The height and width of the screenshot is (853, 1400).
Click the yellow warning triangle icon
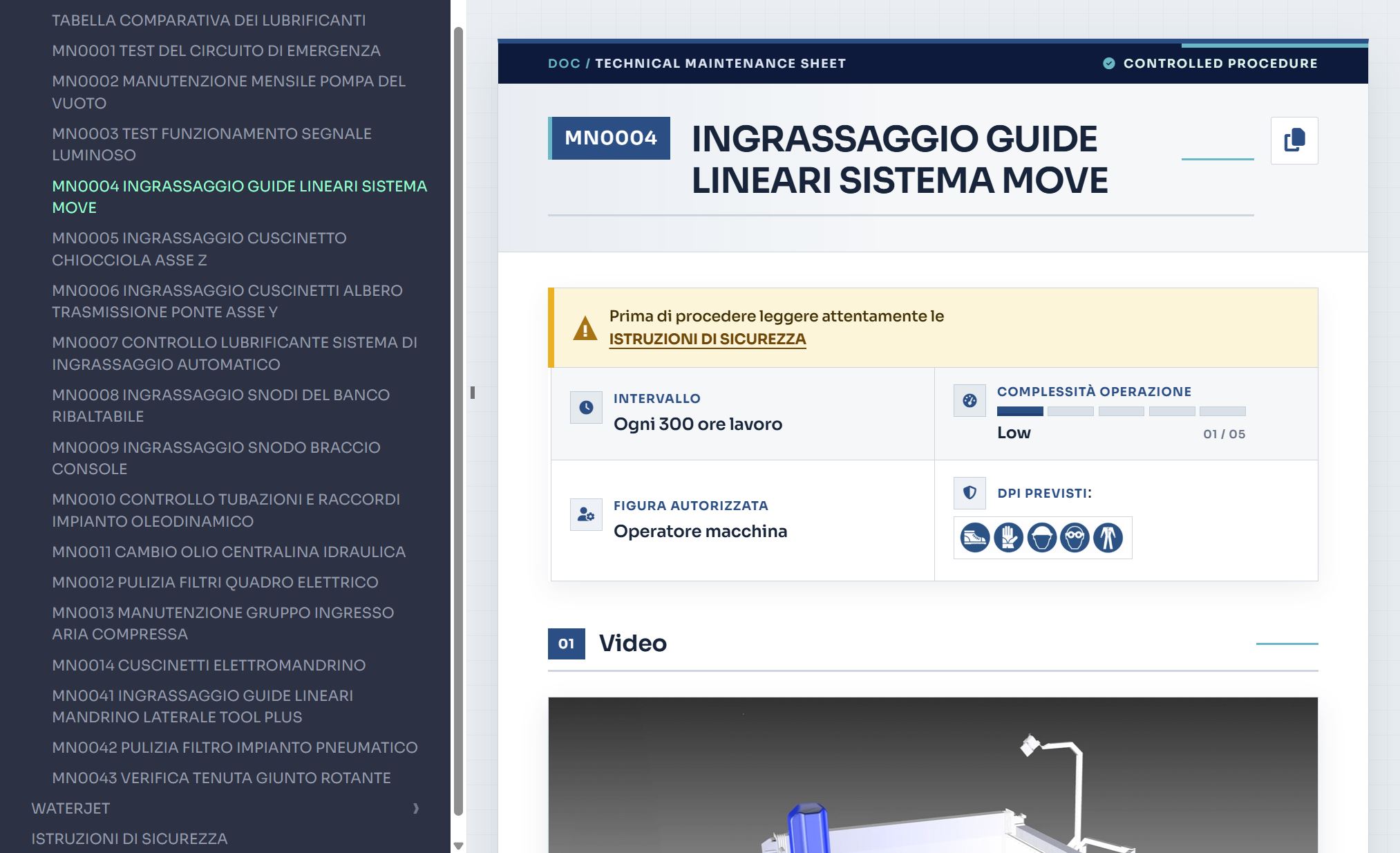click(585, 328)
